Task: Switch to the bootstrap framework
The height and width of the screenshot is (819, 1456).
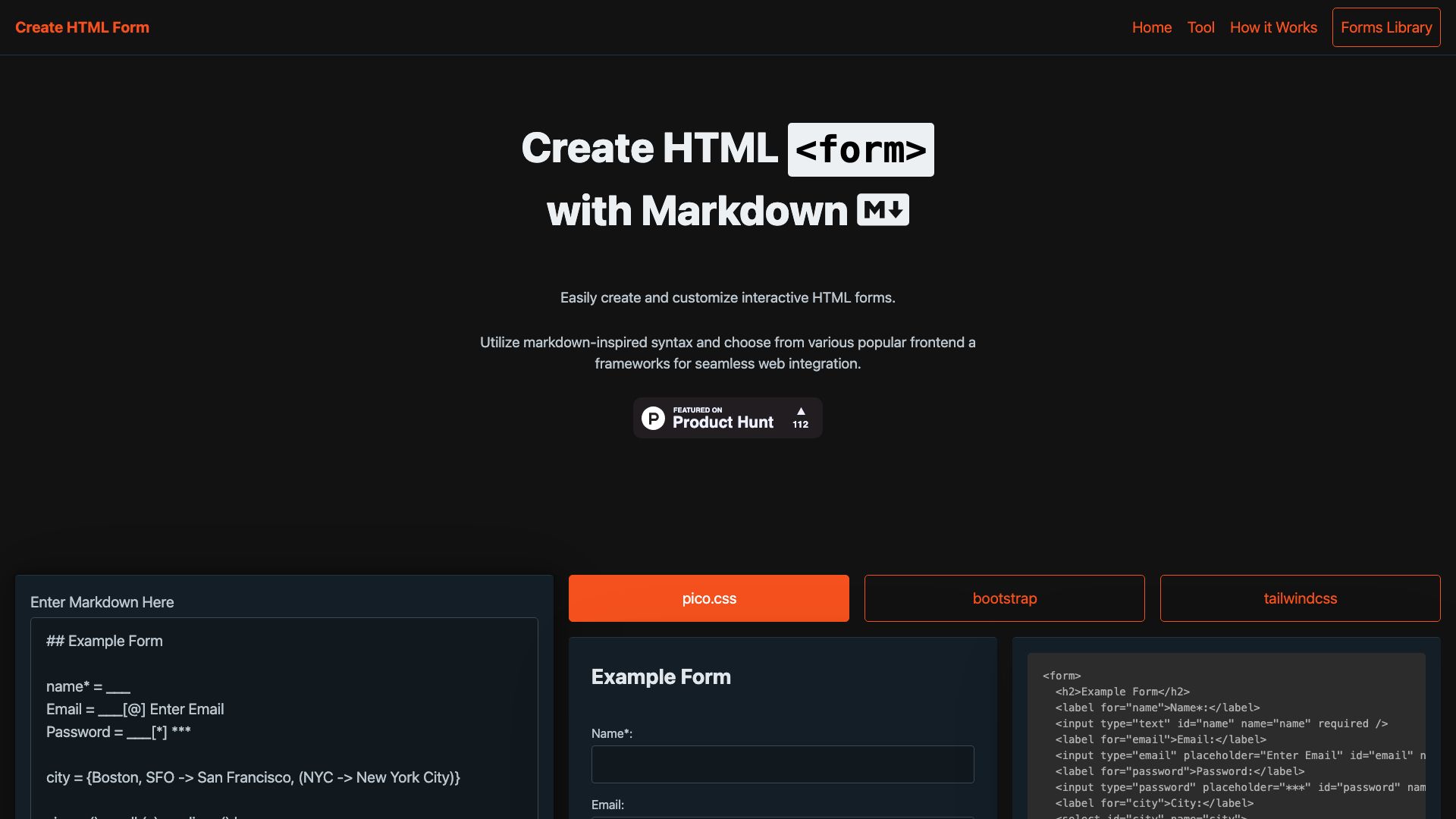Action: click(x=1004, y=598)
